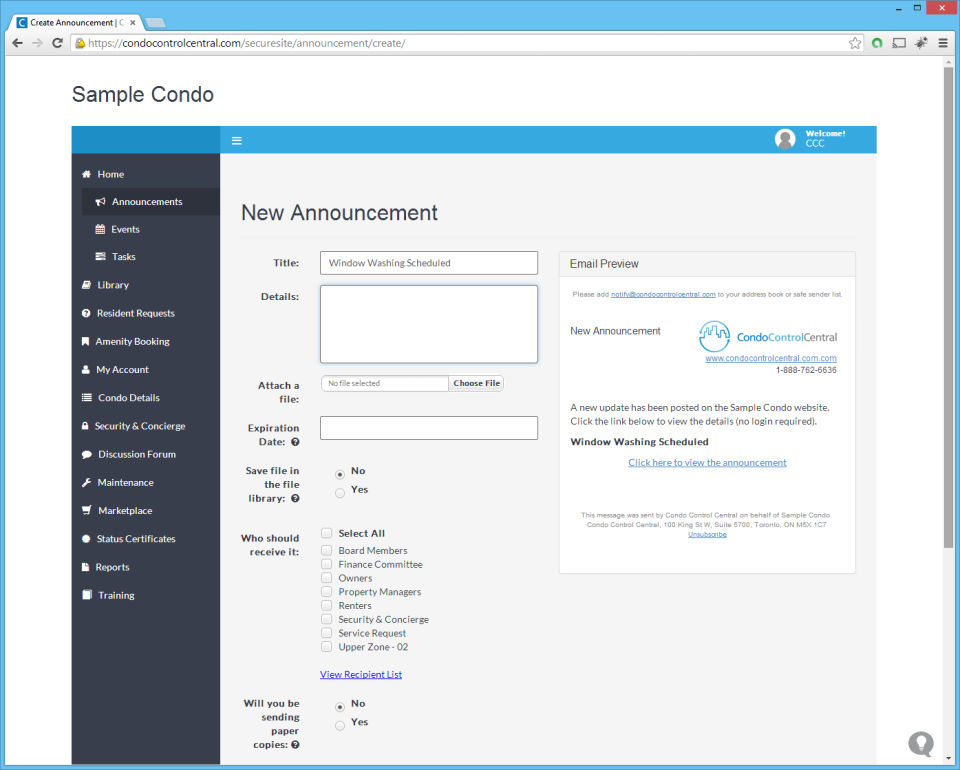This screenshot has height=770, width=960.
Task: Click the Choose File button
Action: [476, 383]
